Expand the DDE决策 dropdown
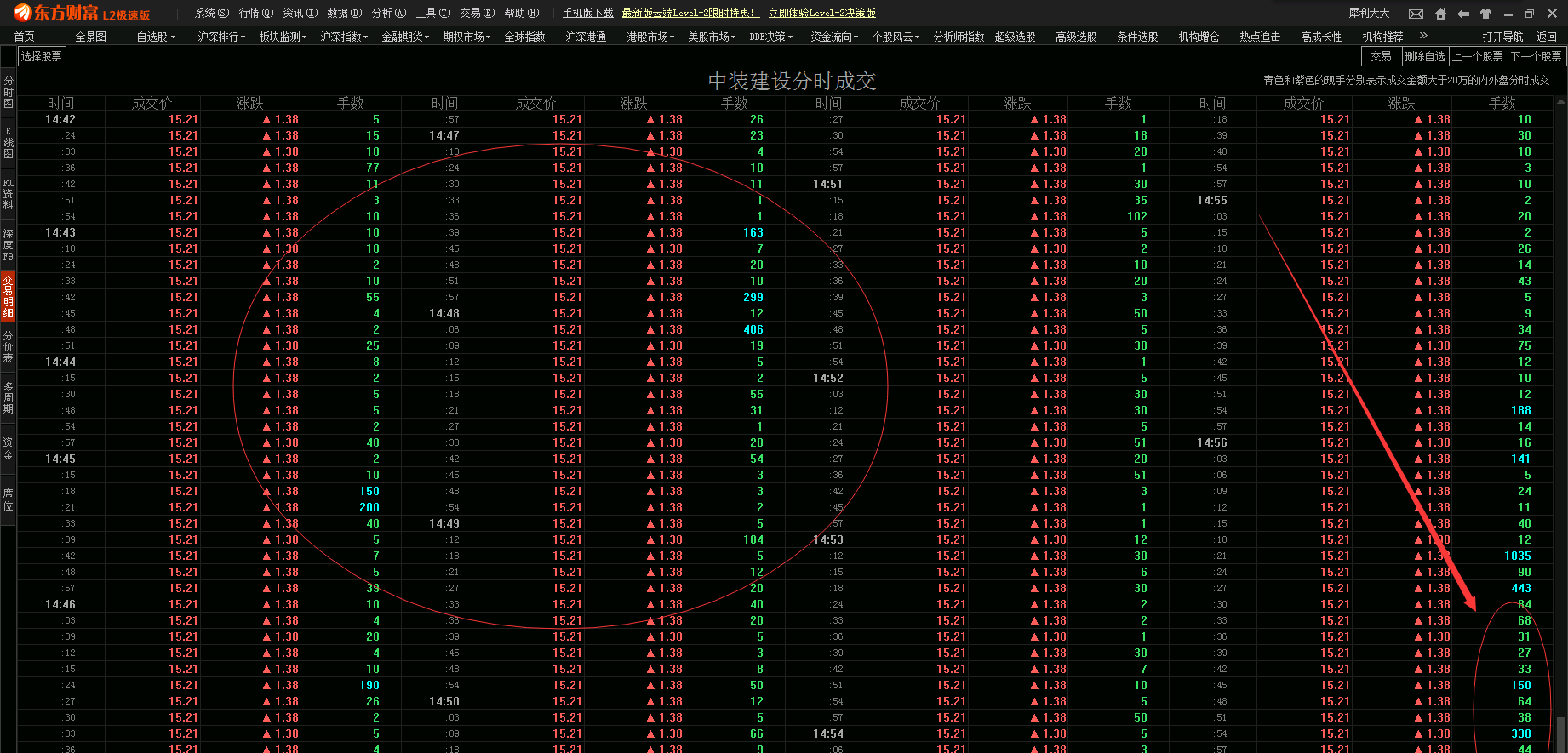The image size is (1568, 753). click(770, 37)
